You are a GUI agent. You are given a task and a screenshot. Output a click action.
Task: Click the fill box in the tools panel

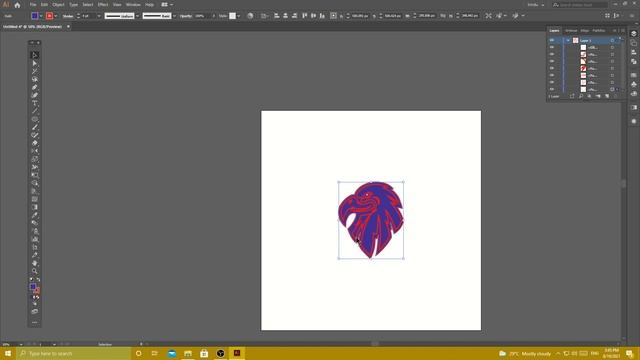33,287
